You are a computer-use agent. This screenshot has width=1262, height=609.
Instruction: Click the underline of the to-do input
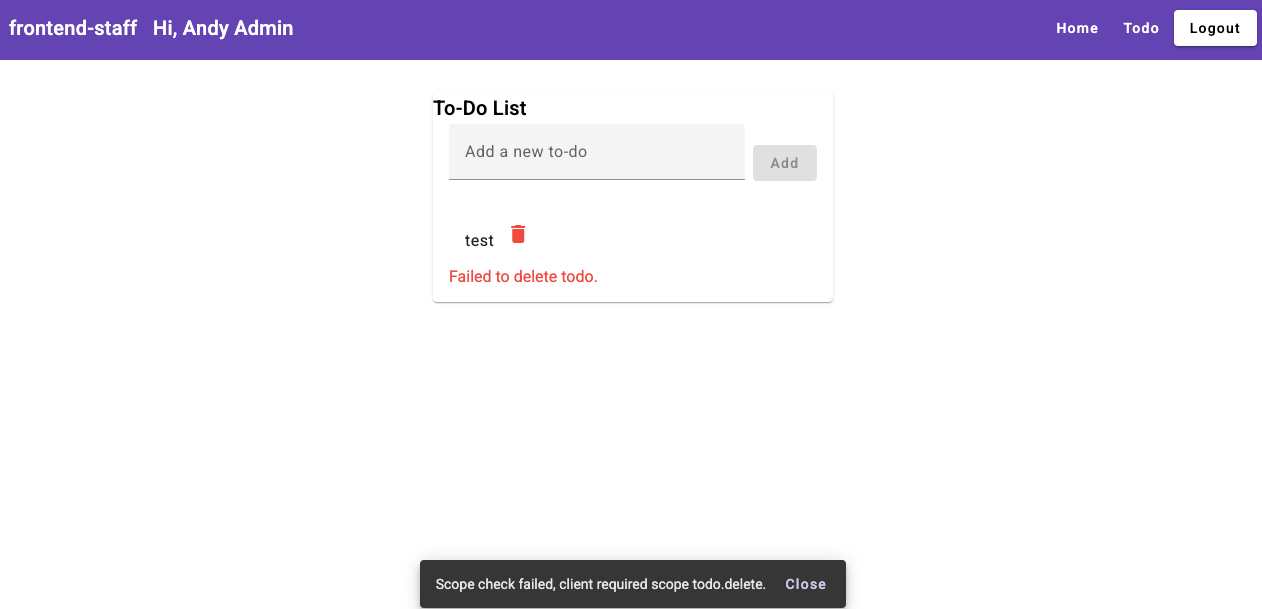pos(597,179)
